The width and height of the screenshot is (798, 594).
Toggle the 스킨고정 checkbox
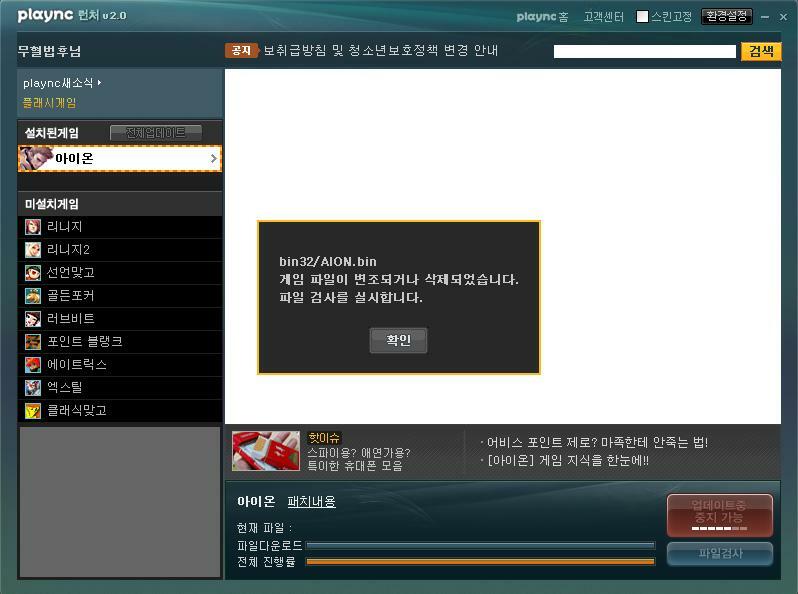coord(642,17)
